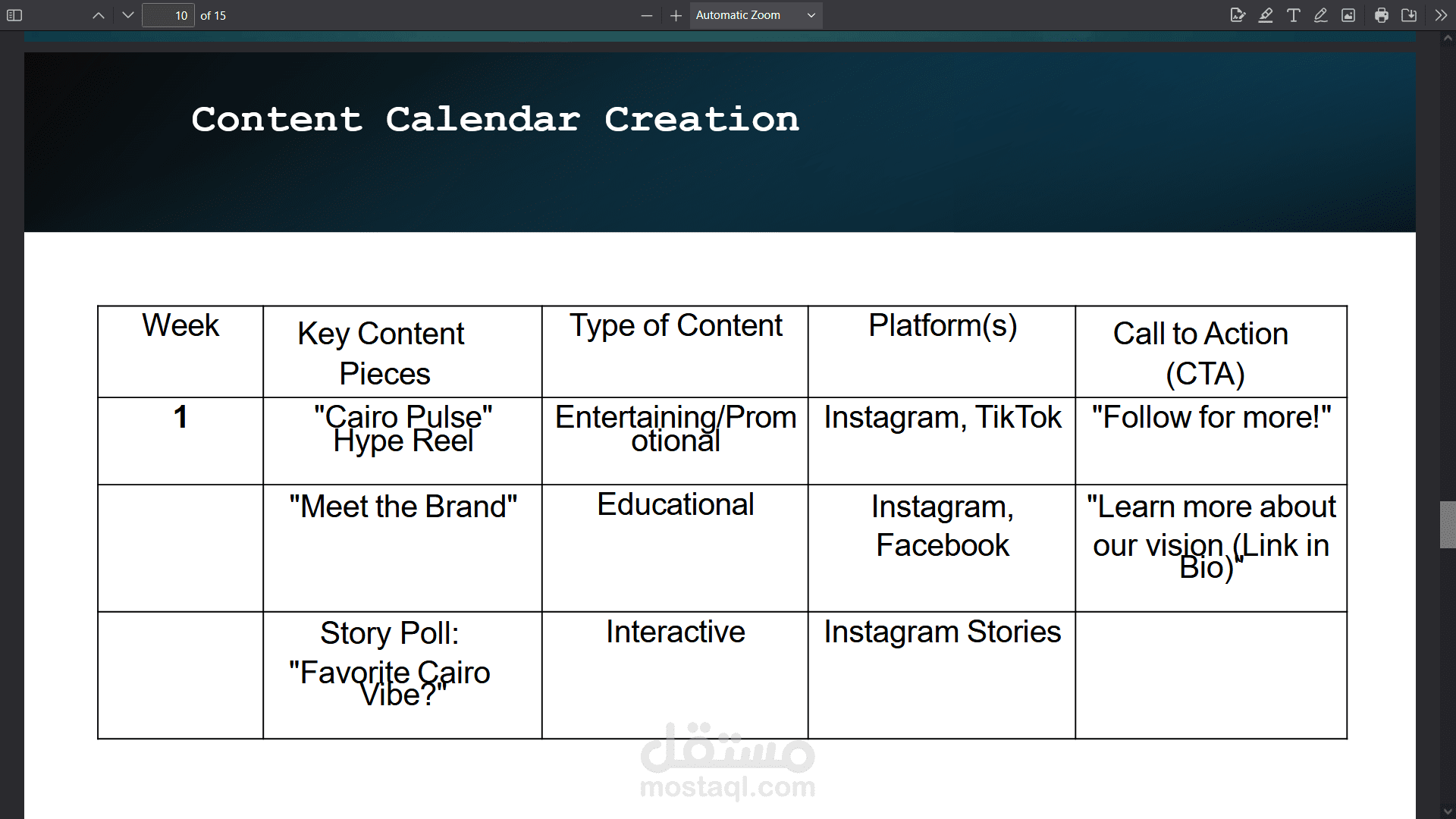Select the draw ink tool

[1321, 15]
